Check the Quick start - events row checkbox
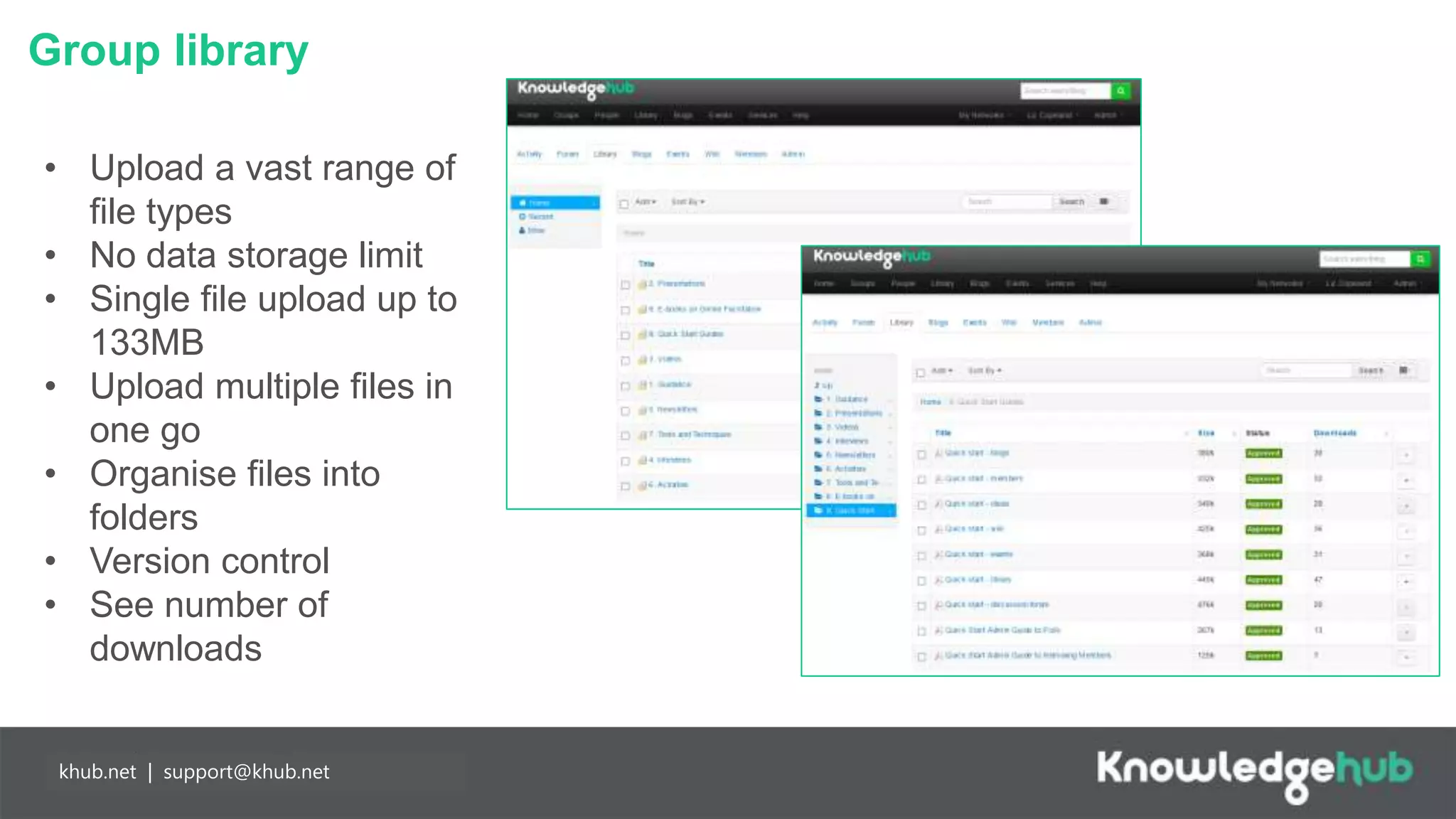The height and width of the screenshot is (819, 1456). point(922,556)
